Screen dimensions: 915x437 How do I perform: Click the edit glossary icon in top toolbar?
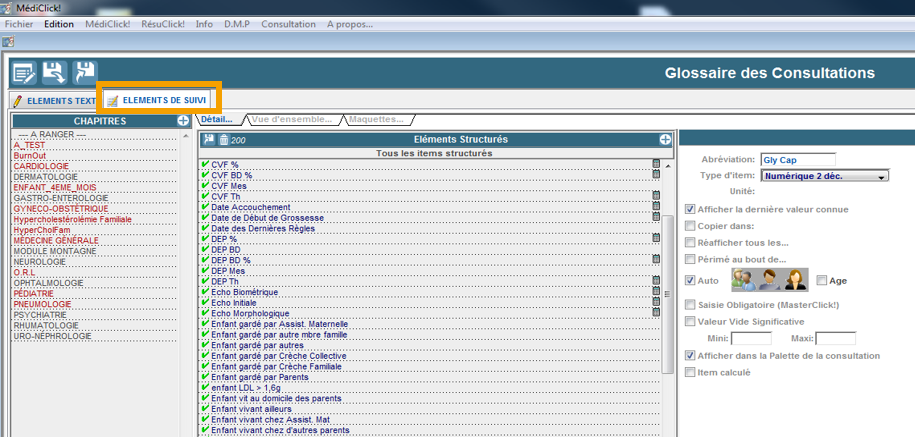pyautogui.click(x=23, y=72)
